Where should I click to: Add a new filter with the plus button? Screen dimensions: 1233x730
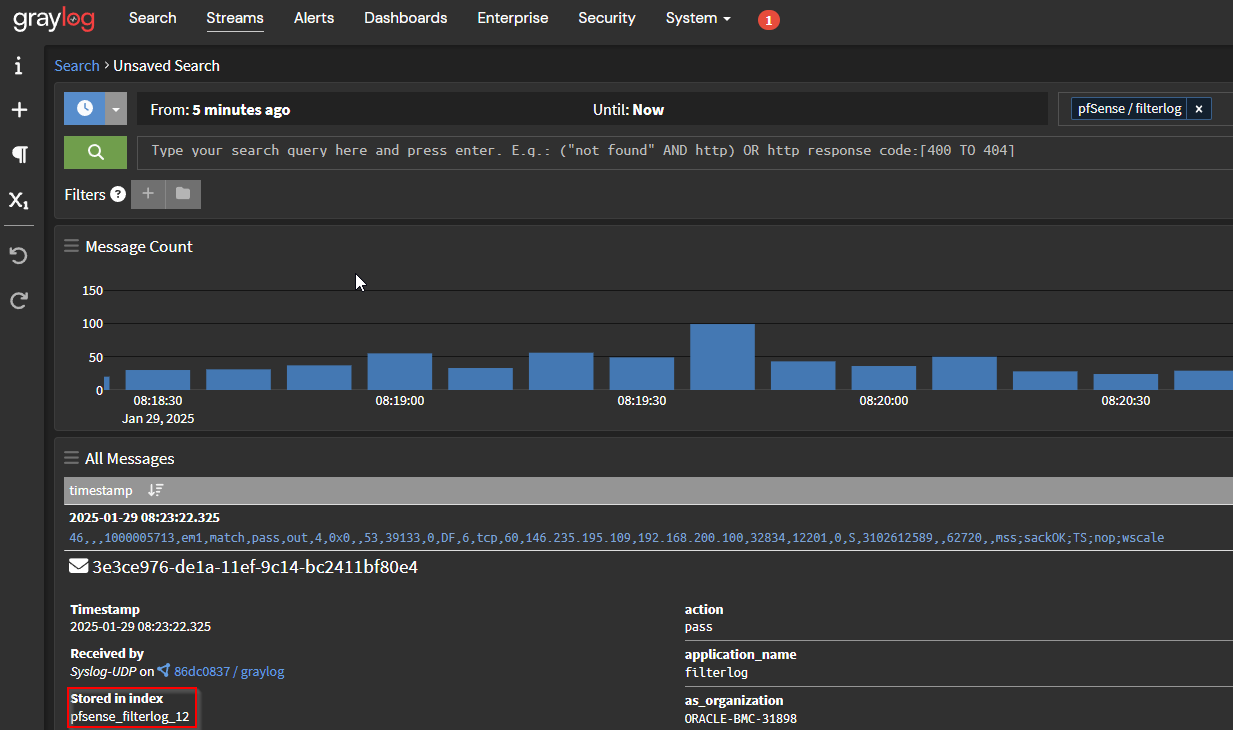tap(148, 194)
